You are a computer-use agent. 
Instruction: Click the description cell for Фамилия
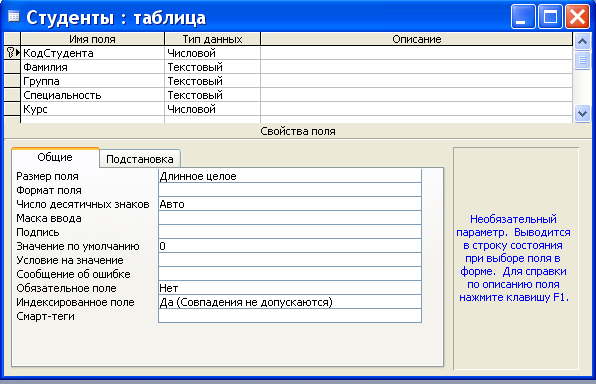(x=417, y=67)
